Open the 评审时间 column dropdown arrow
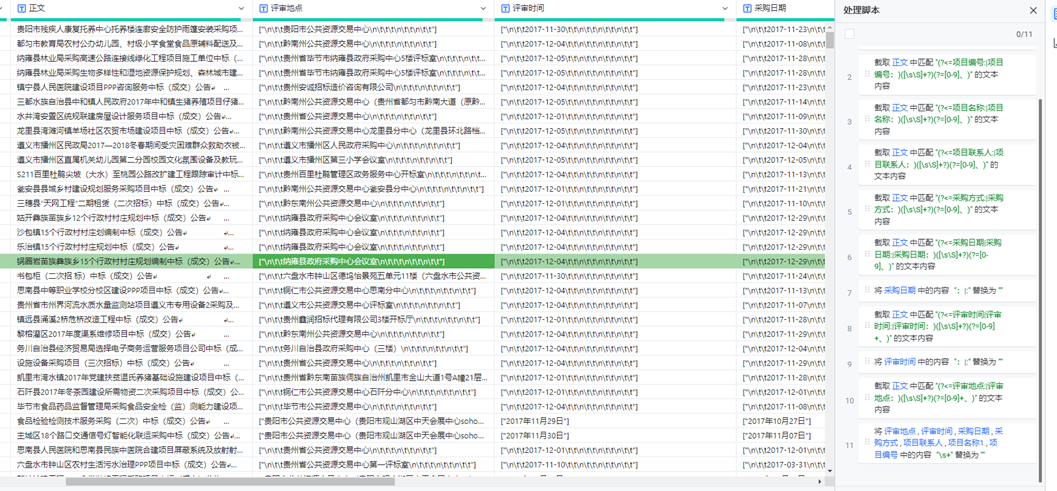The image size is (1057, 491). [725, 8]
